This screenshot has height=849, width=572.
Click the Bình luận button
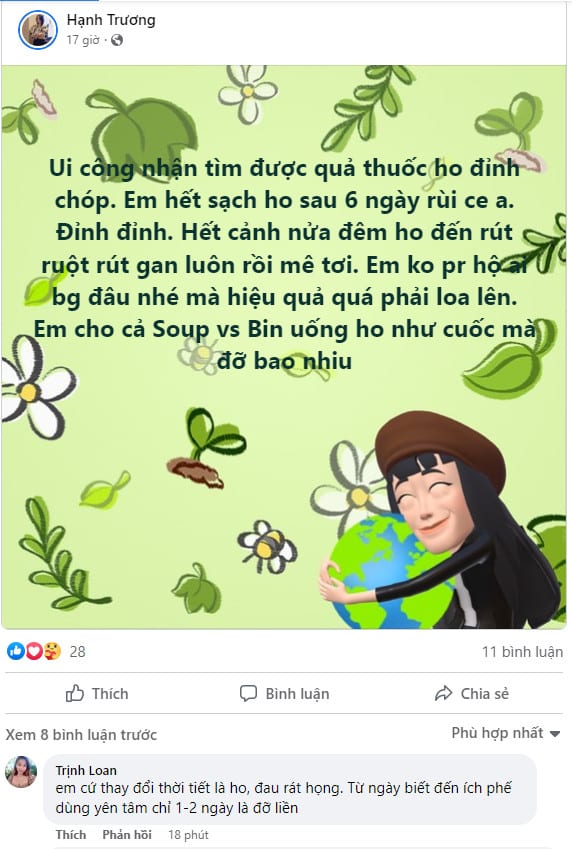pos(284,694)
